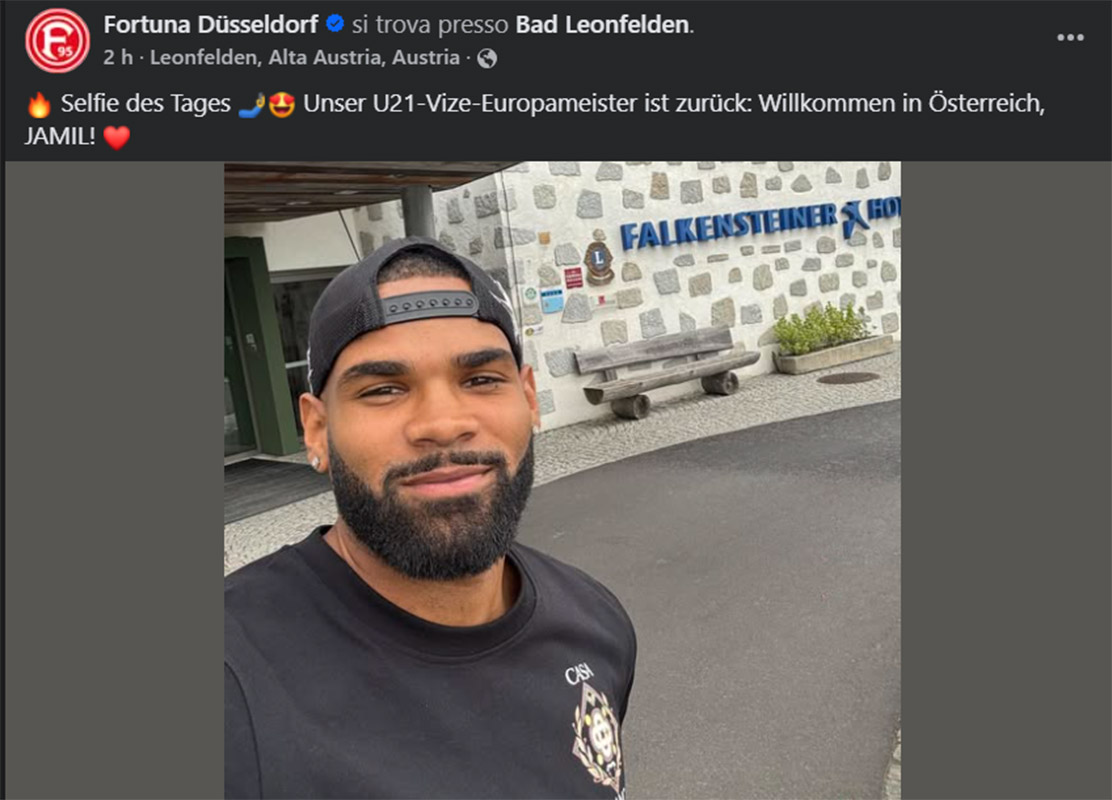The height and width of the screenshot is (800, 1112).
Task: Click the Selfie des Tages caption text
Action: [x=145, y=104]
